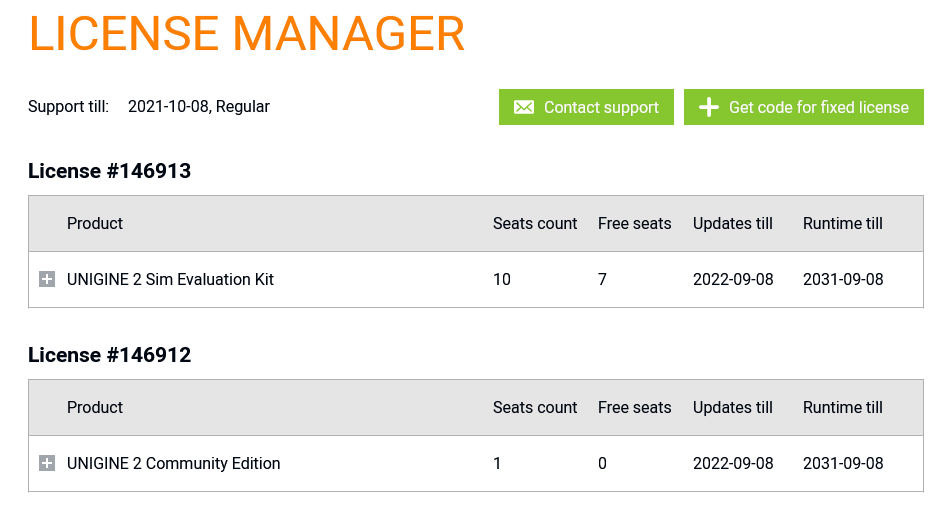Click the Free seats header in the first table
Image resolution: width=942 pixels, height=517 pixels.
pos(634,223)
